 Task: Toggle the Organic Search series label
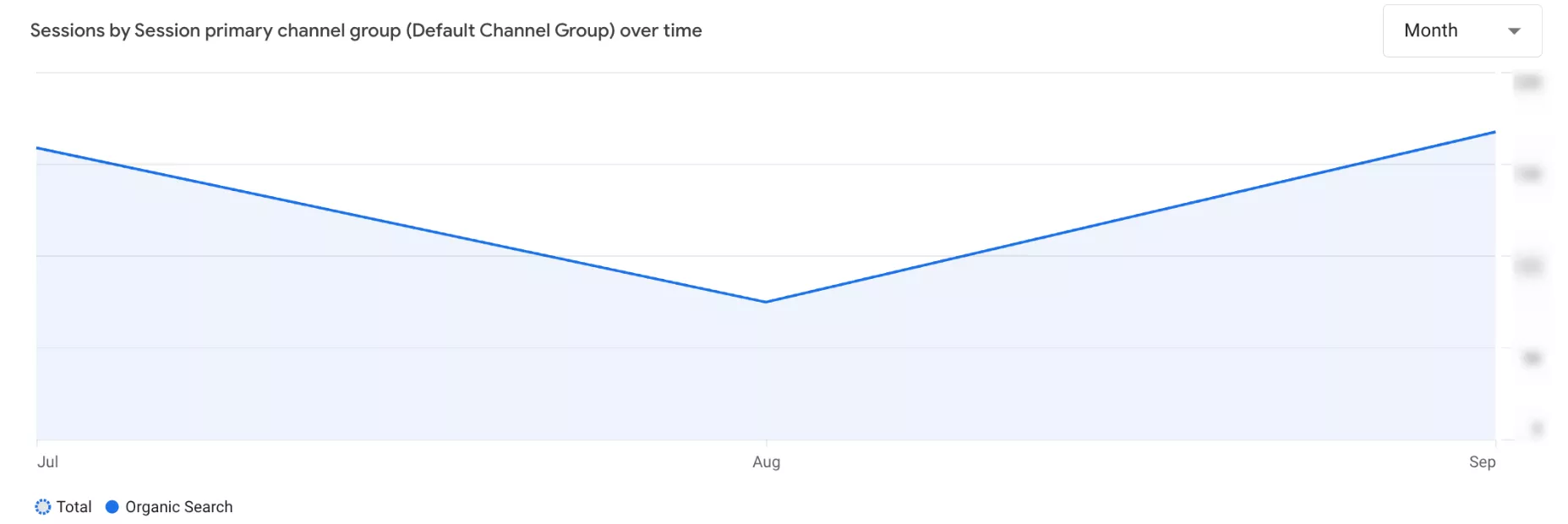pyautogui.click(x=179, y=507)
